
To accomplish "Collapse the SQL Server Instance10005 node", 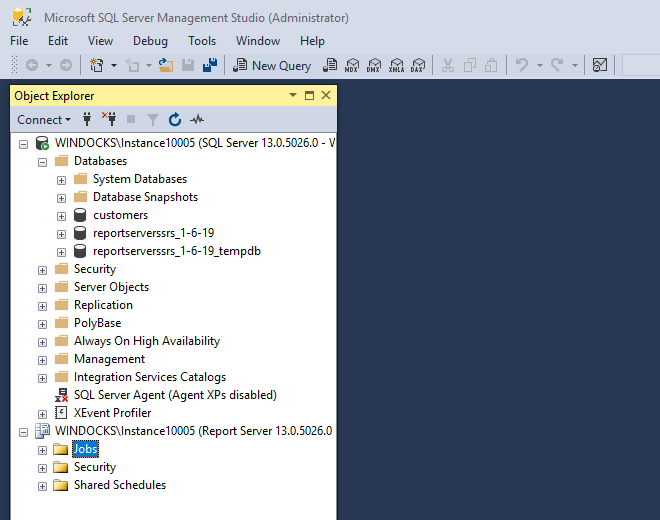I will coord(24,144).
